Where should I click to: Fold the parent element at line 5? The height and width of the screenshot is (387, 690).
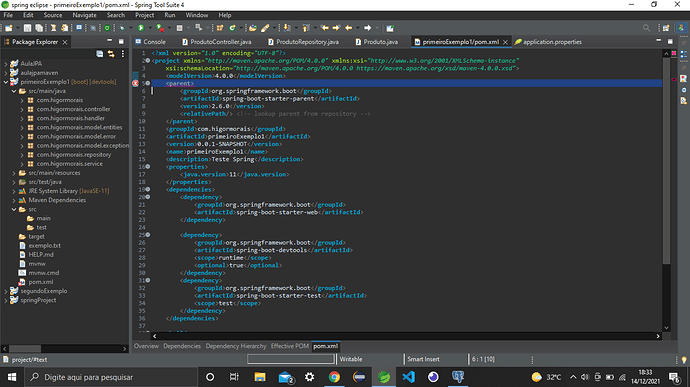[148, 83]
